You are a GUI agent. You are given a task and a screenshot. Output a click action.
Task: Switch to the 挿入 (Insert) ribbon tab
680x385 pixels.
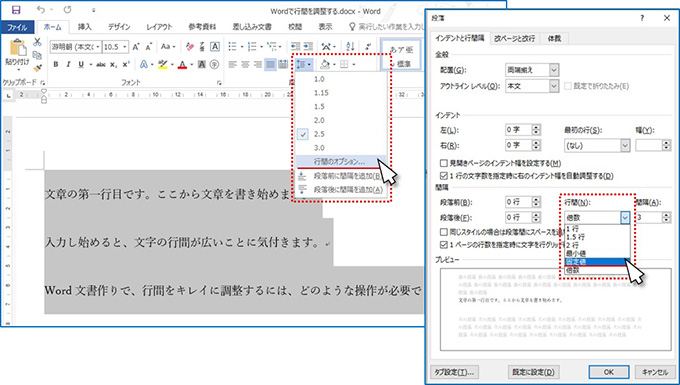[x=85, y=27]
